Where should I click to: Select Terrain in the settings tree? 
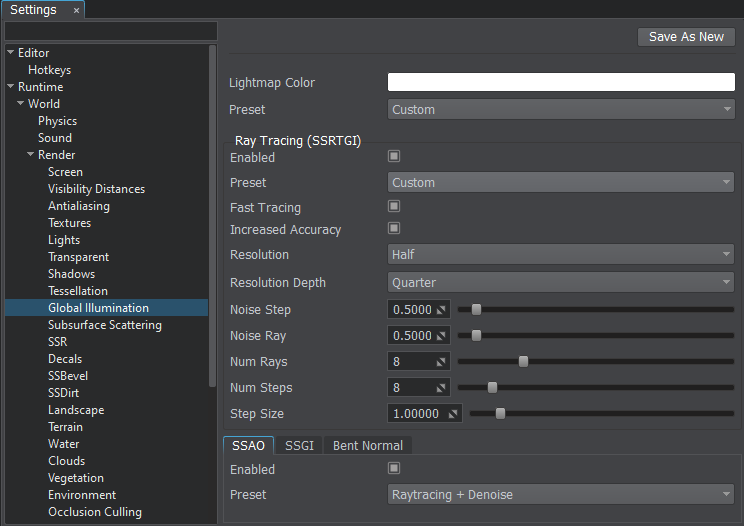coord(65,427)
